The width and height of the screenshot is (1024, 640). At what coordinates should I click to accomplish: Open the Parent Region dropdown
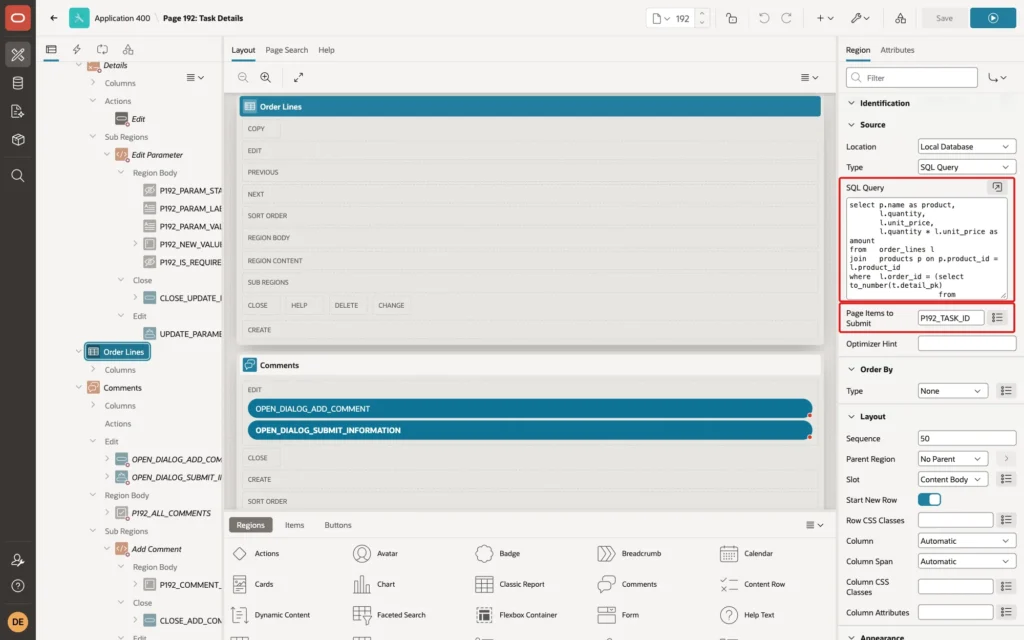point(952,459)
